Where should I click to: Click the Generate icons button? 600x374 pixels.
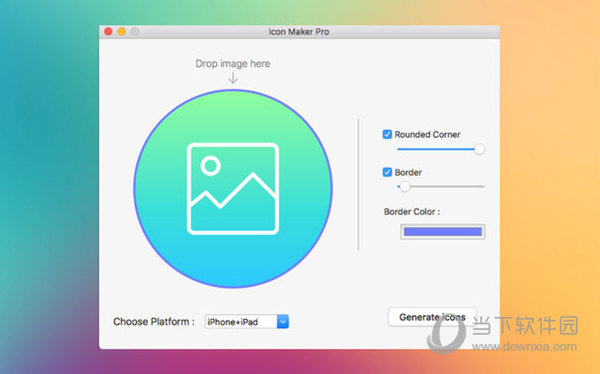(x=432, y=317)
